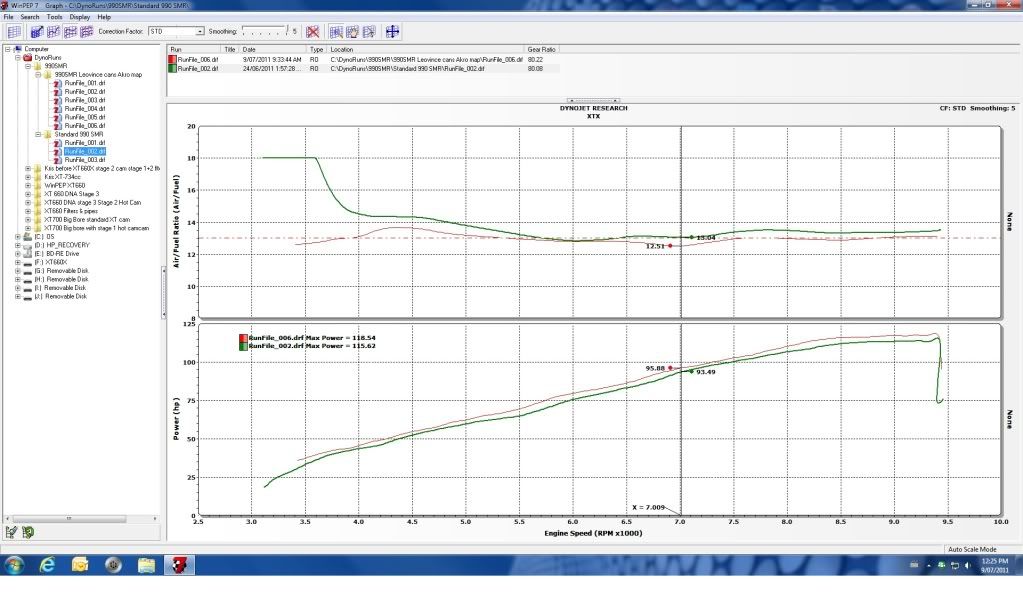This screenshot has width=1023, height=614.
Task: Select the BD-RE Drive (E:) entry
Action: pos(56,254)
